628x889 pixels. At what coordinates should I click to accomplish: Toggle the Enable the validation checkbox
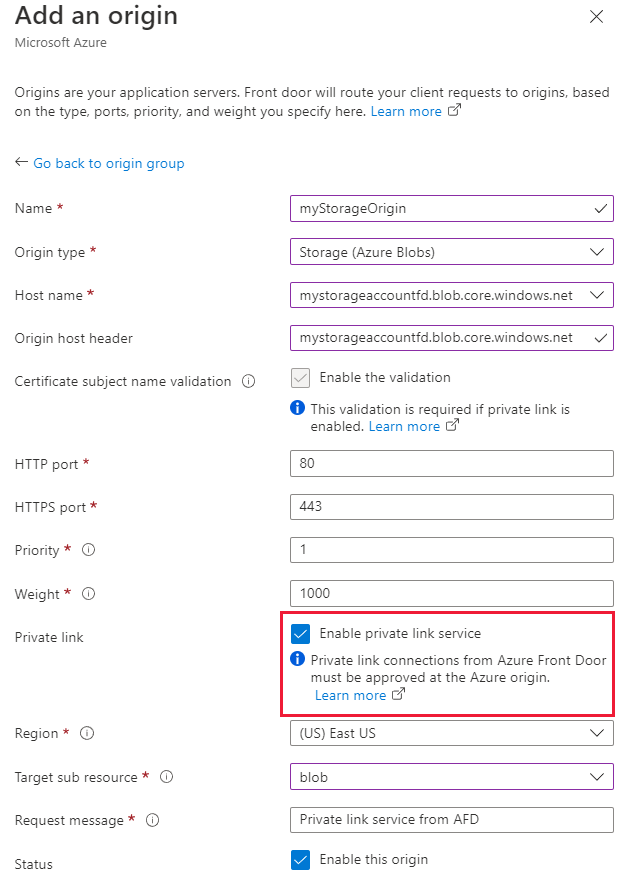click(301, 378)
